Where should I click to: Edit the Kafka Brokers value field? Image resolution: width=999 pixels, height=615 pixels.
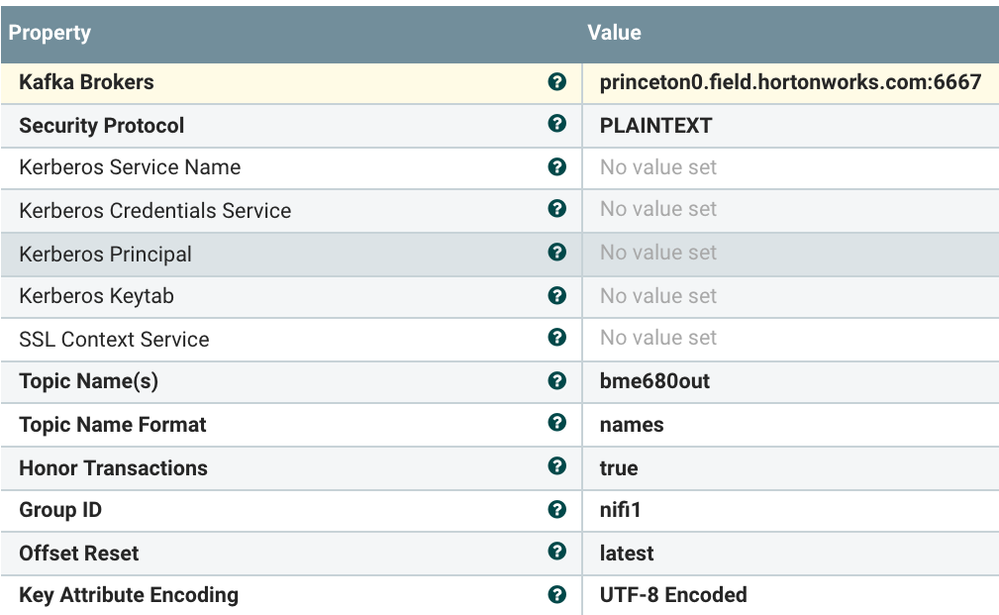pyautogui.click(x=790, y=83)
